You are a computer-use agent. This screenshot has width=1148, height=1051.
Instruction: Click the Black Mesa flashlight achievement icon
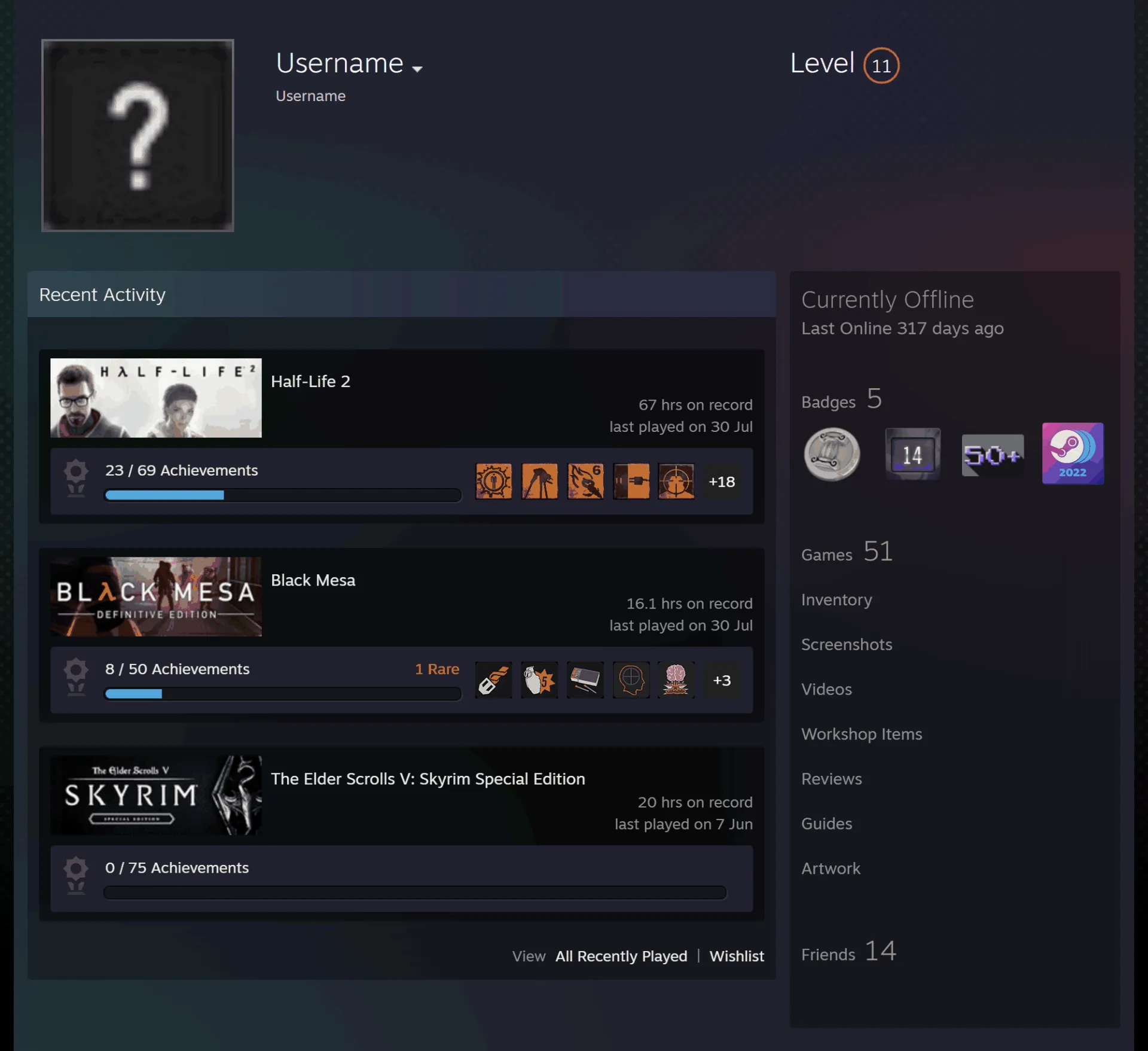pyautogui.click(x=493, y=680)
